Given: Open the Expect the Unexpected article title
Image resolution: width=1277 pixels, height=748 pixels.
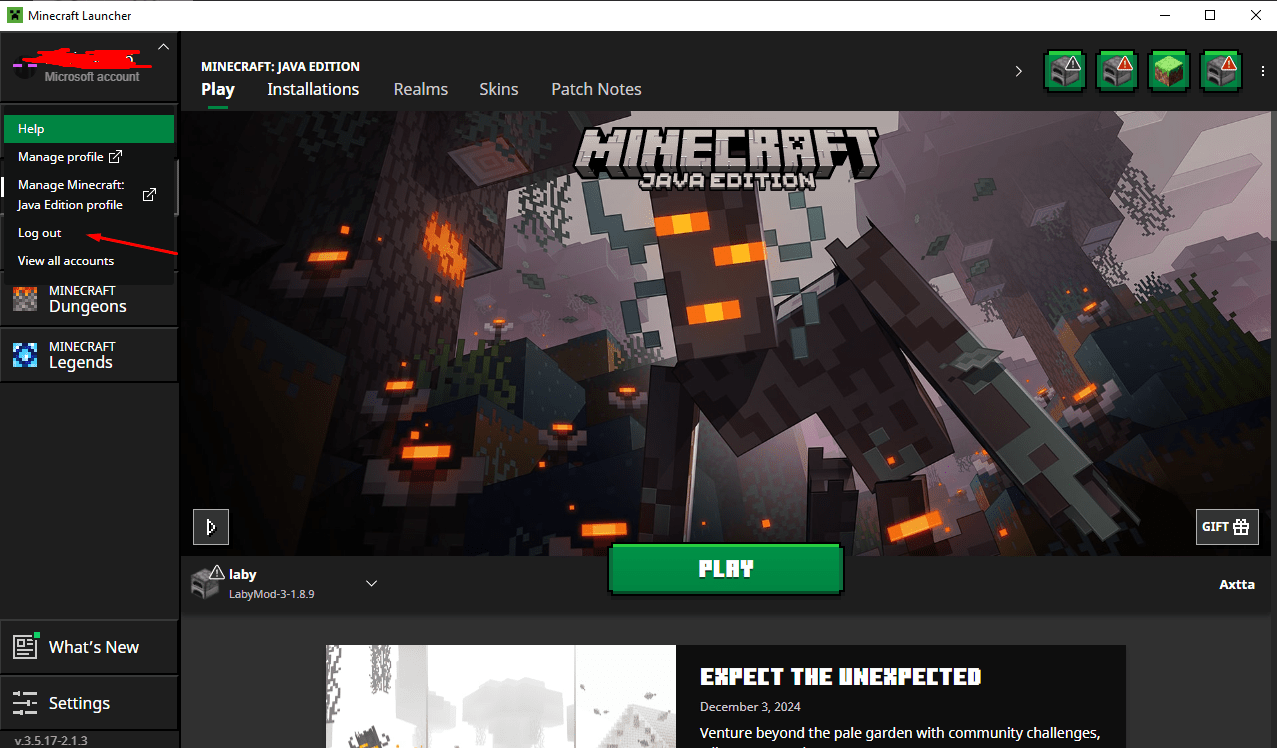Looking at the screenshot, I should tap(841, 677).
